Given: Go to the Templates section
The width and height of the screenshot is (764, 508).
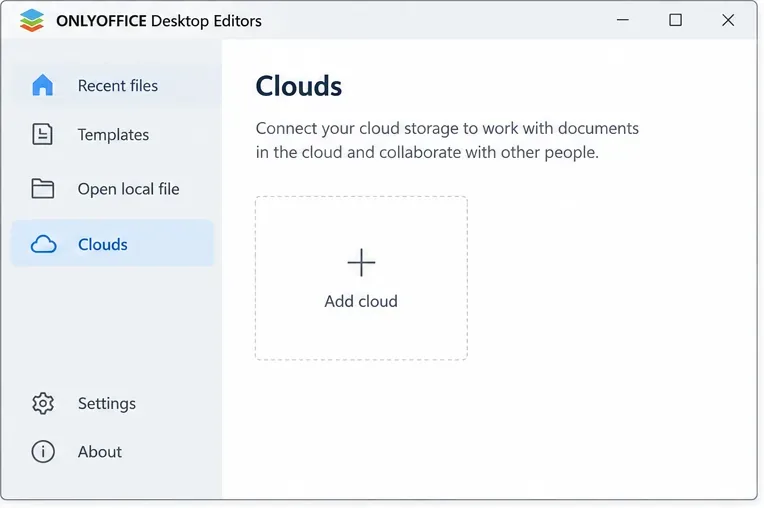Looking at the screenshot, I should 113,134.
